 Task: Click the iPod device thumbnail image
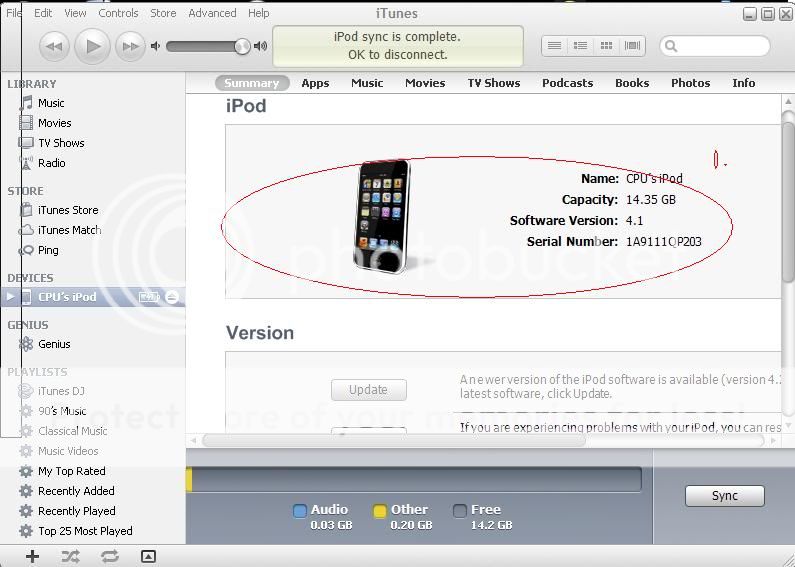pos(382,217)
